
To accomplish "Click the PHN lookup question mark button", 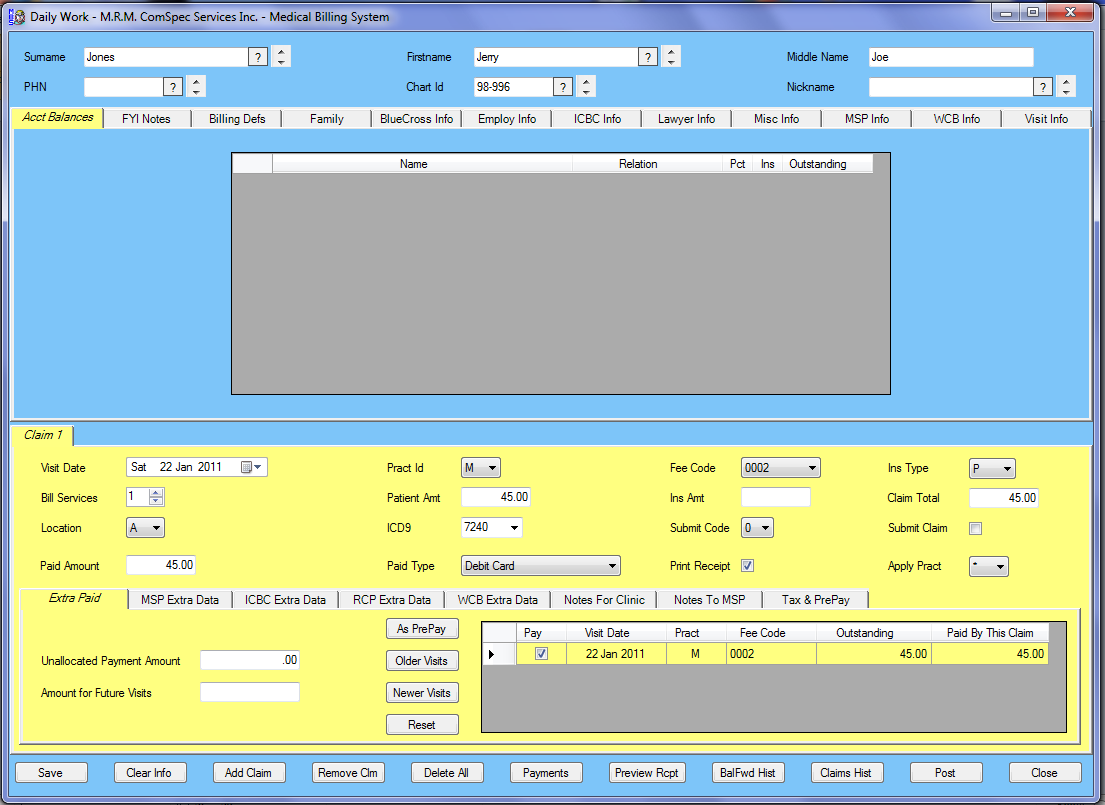I will pos(173,87).
